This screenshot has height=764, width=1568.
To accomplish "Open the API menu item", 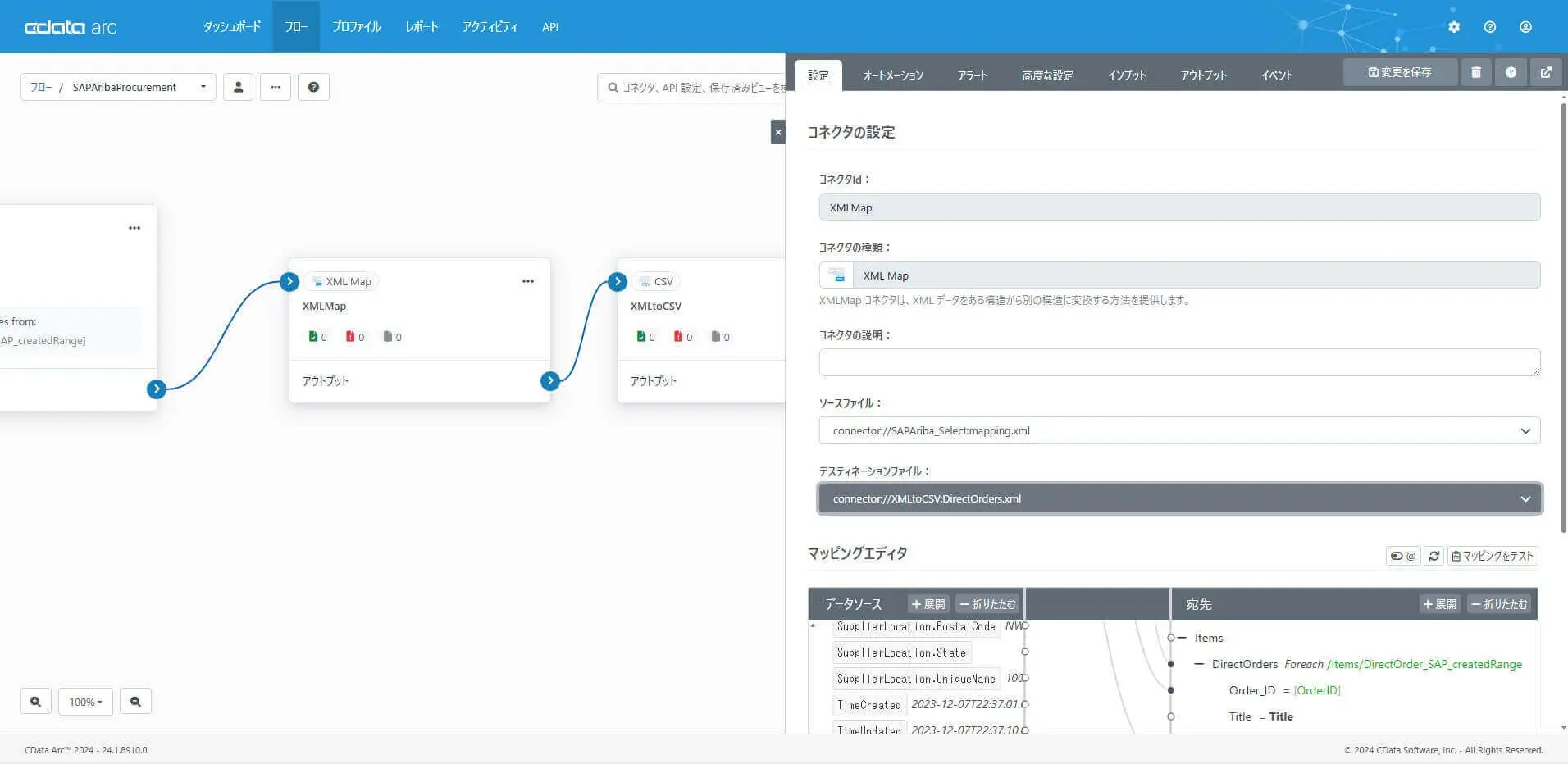I will coord(550,27).
